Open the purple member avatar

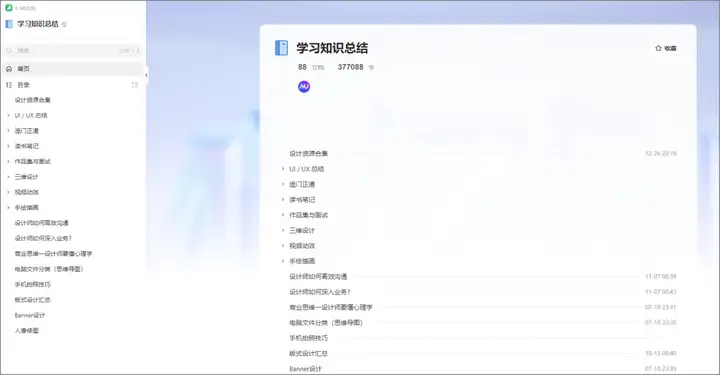click(x=304, y=86)
